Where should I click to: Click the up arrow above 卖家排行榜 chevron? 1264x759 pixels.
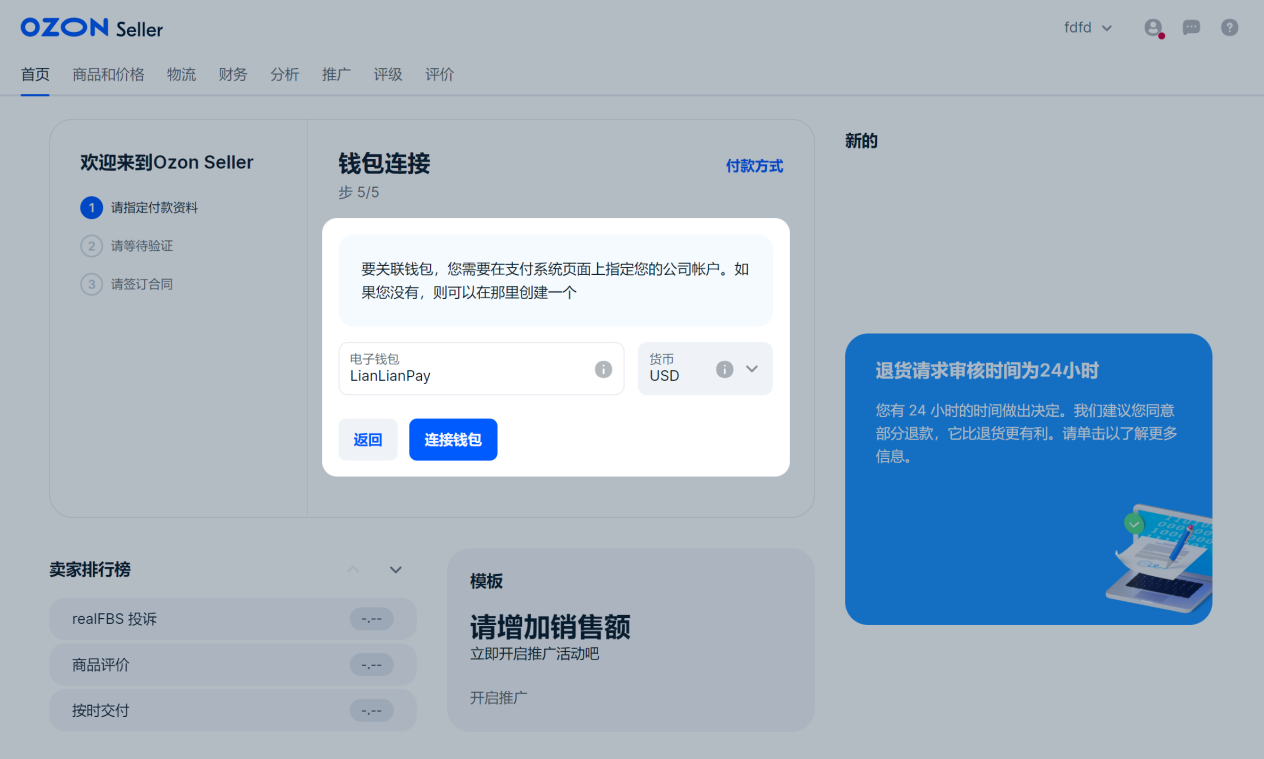point(352,569)
